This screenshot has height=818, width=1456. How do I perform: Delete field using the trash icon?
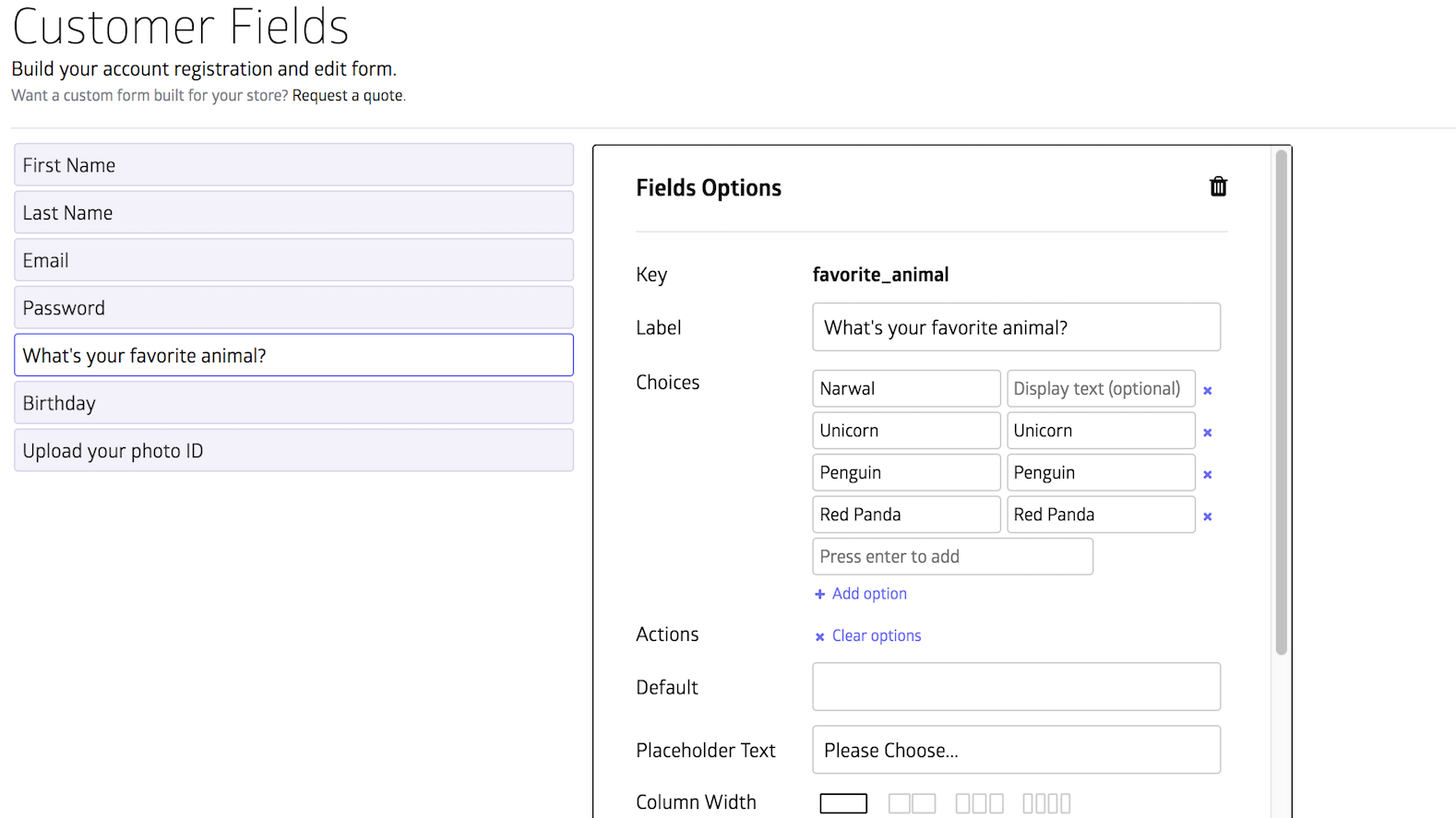pos(1218,187)
